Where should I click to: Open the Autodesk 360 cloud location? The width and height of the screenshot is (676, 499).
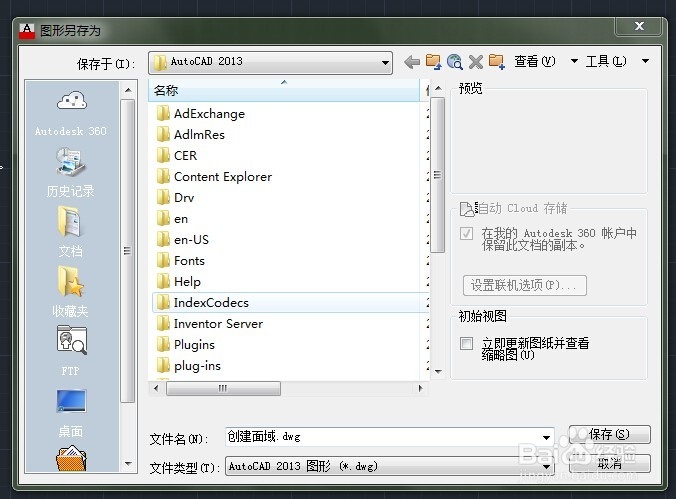pyautogui.click(x=71, y=111)
